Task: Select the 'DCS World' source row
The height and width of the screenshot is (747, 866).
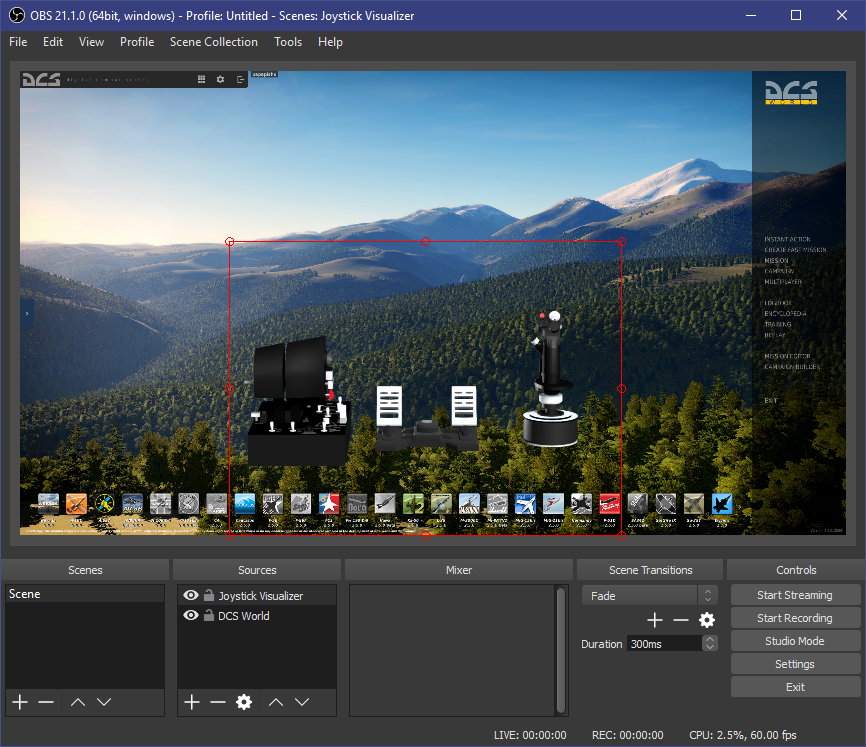Action: click(x=257, y=615)
